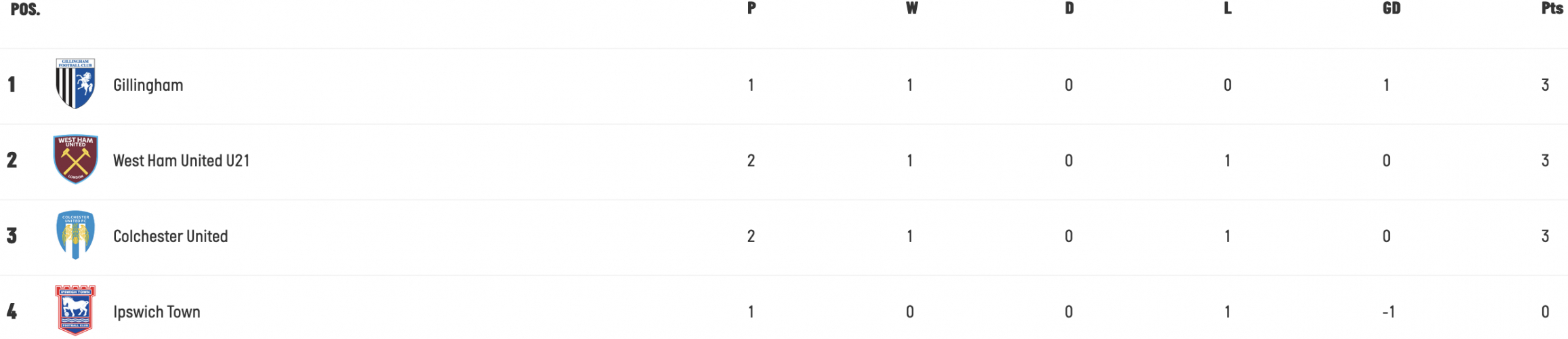Click the Colchester United crest

pyautogui.click(x=75, y=235)
